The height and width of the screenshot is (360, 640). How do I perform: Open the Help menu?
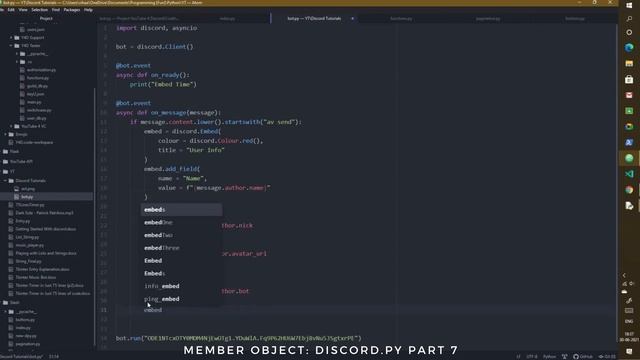(x=88, y=10)
